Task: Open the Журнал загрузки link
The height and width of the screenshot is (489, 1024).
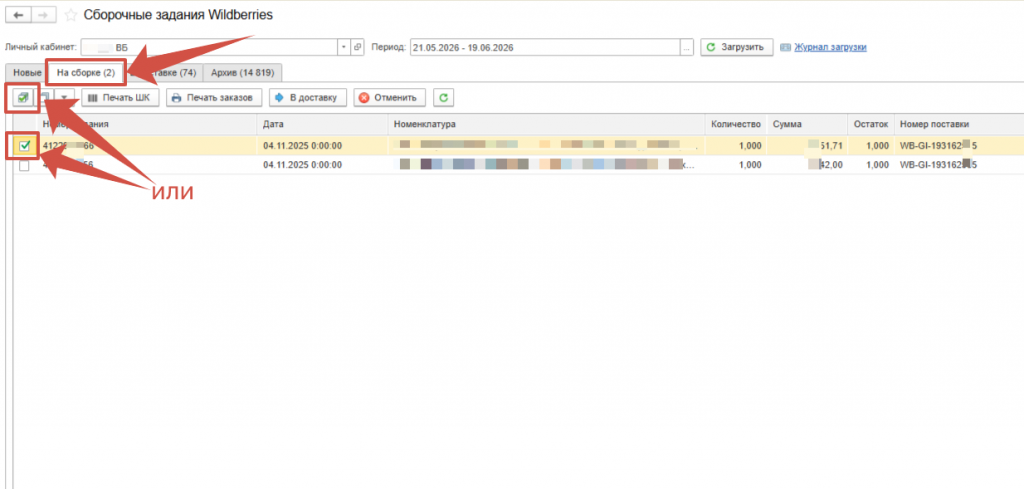Action: point(829,48)
